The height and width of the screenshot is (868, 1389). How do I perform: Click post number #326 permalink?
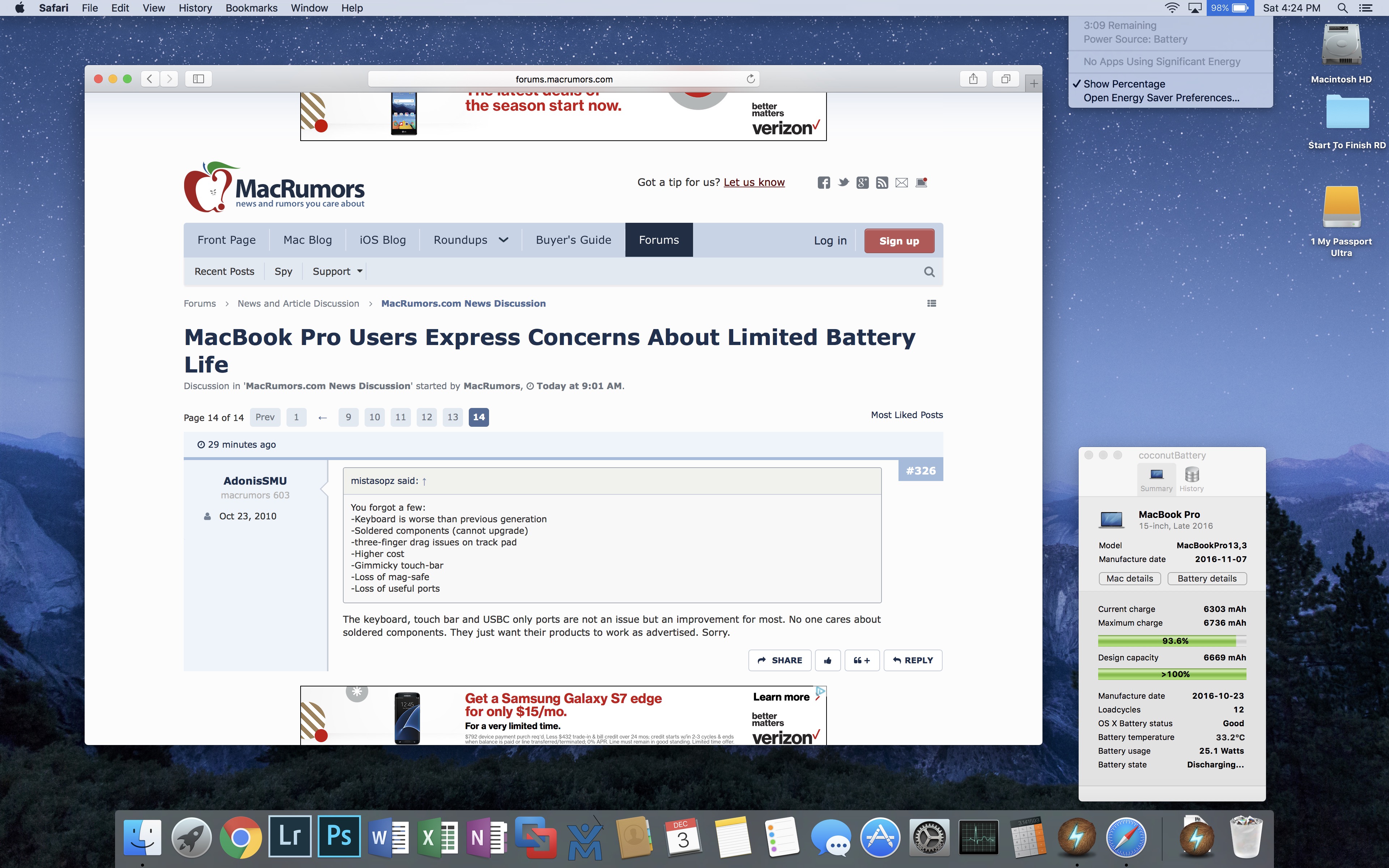point(921,471)
